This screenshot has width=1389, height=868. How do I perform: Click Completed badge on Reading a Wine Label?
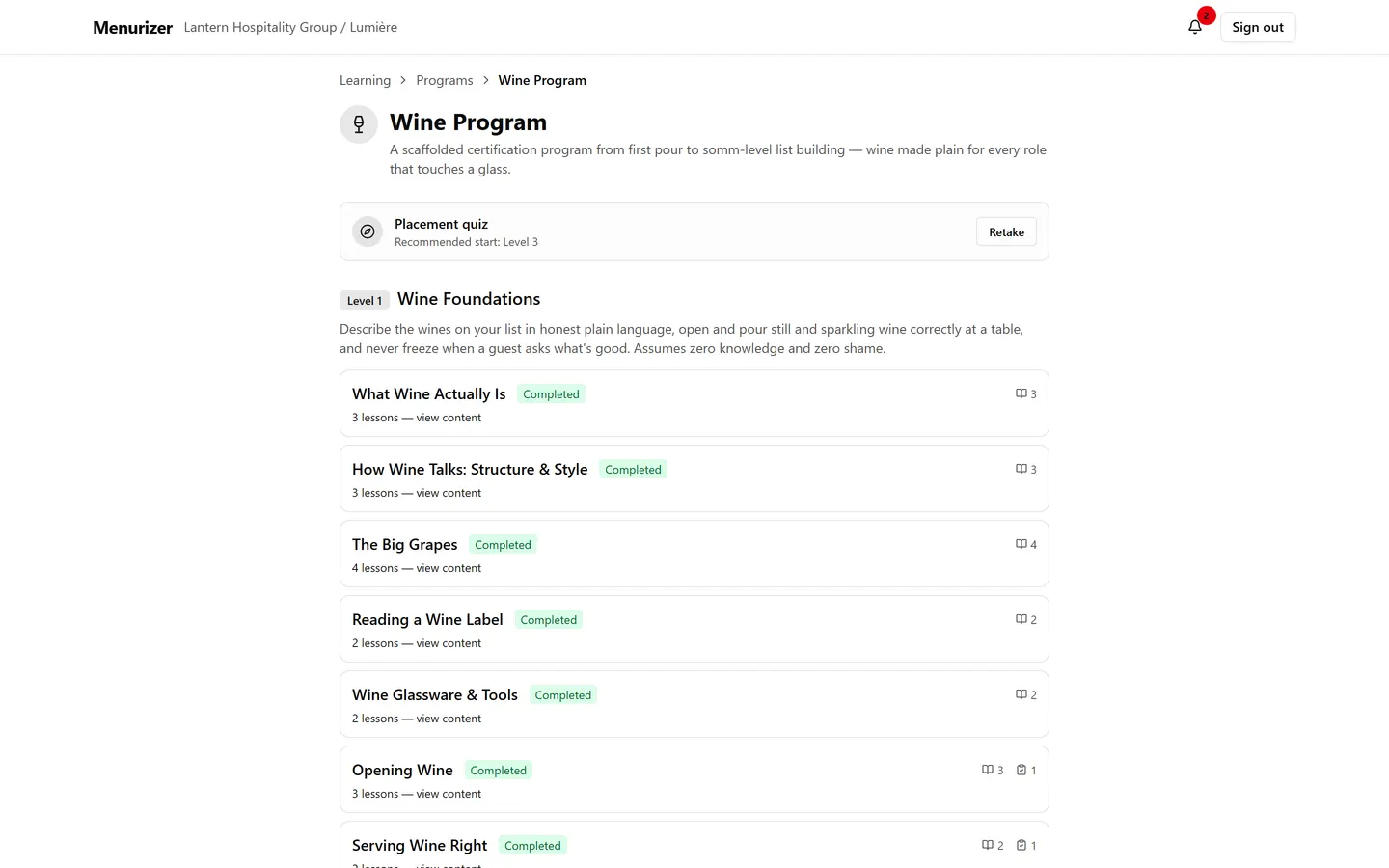click(549, 619)
